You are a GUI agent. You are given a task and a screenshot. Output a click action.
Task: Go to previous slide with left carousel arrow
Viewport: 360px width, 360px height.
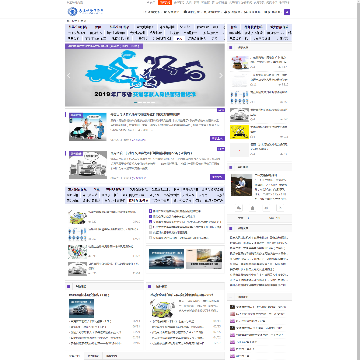click(69, 76)
